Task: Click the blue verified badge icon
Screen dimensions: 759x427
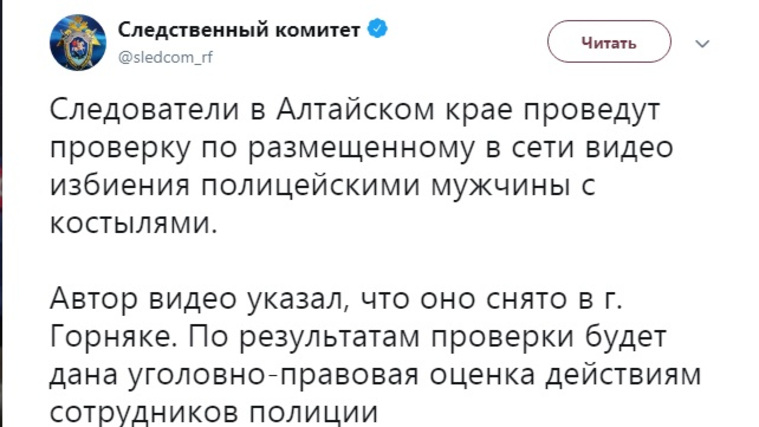Action: [x=378, y=29]
